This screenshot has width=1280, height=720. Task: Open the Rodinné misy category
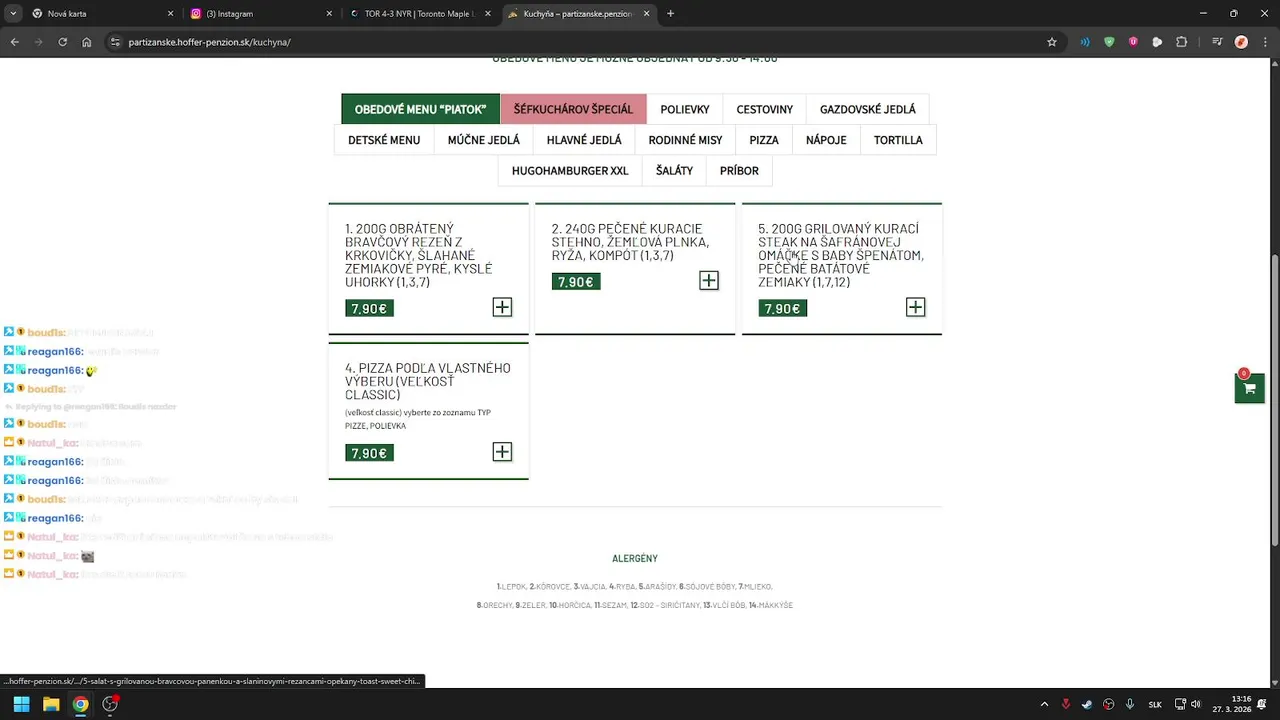(x=685, y=140)
